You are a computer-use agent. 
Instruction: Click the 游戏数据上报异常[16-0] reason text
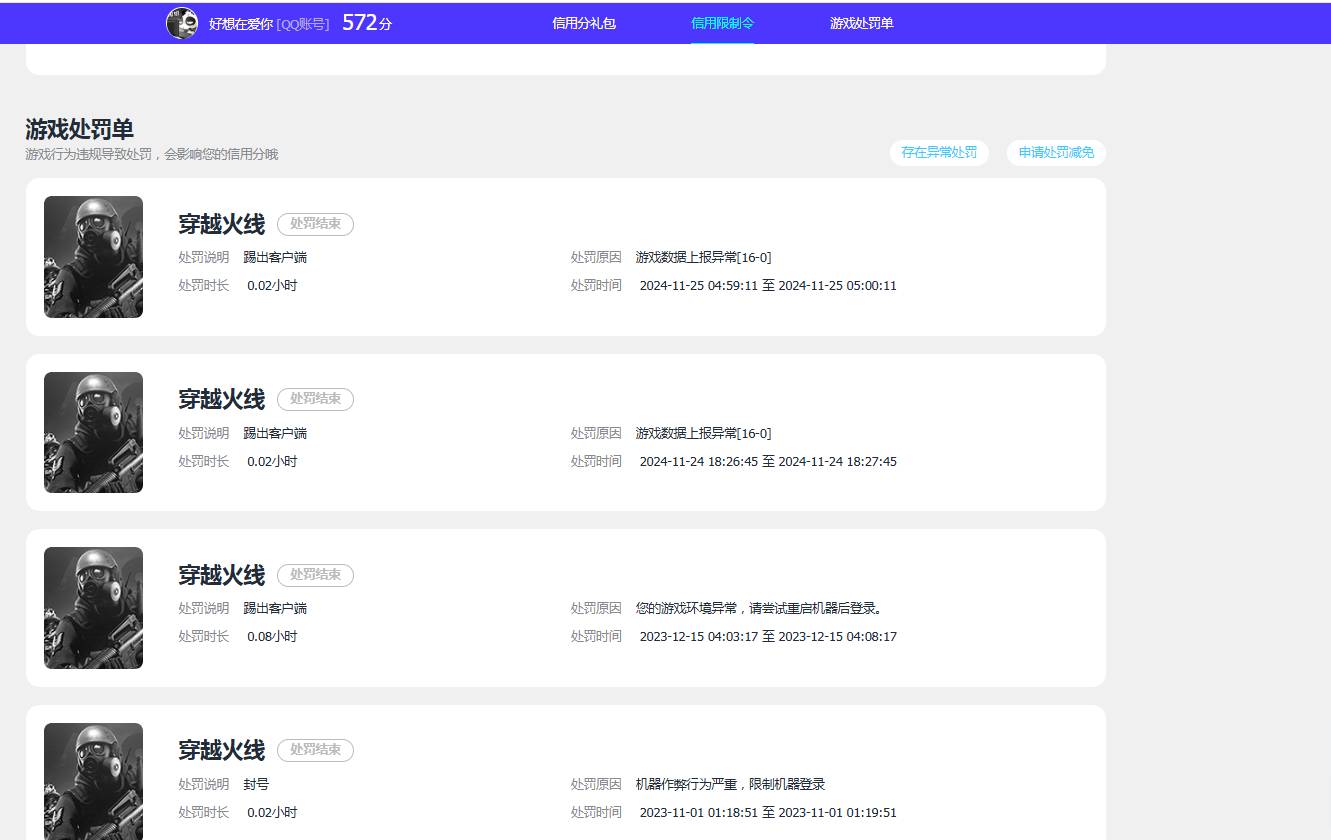702,257
